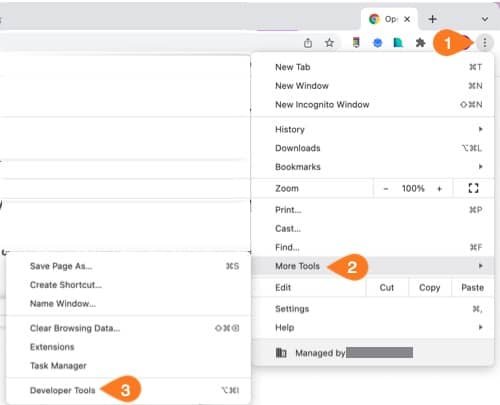Click the multicolor bookmark extension icon

tap(356, 43)
